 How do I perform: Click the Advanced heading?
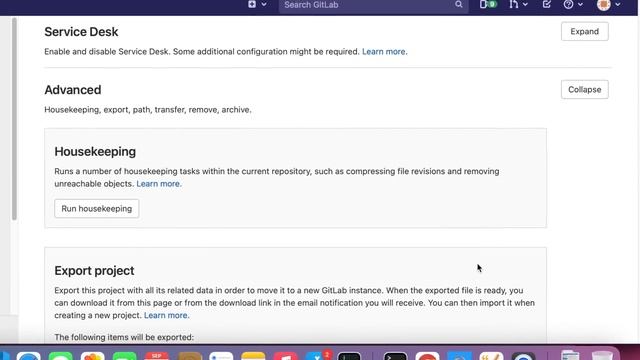pyautogui.click(x=73, y=90)
